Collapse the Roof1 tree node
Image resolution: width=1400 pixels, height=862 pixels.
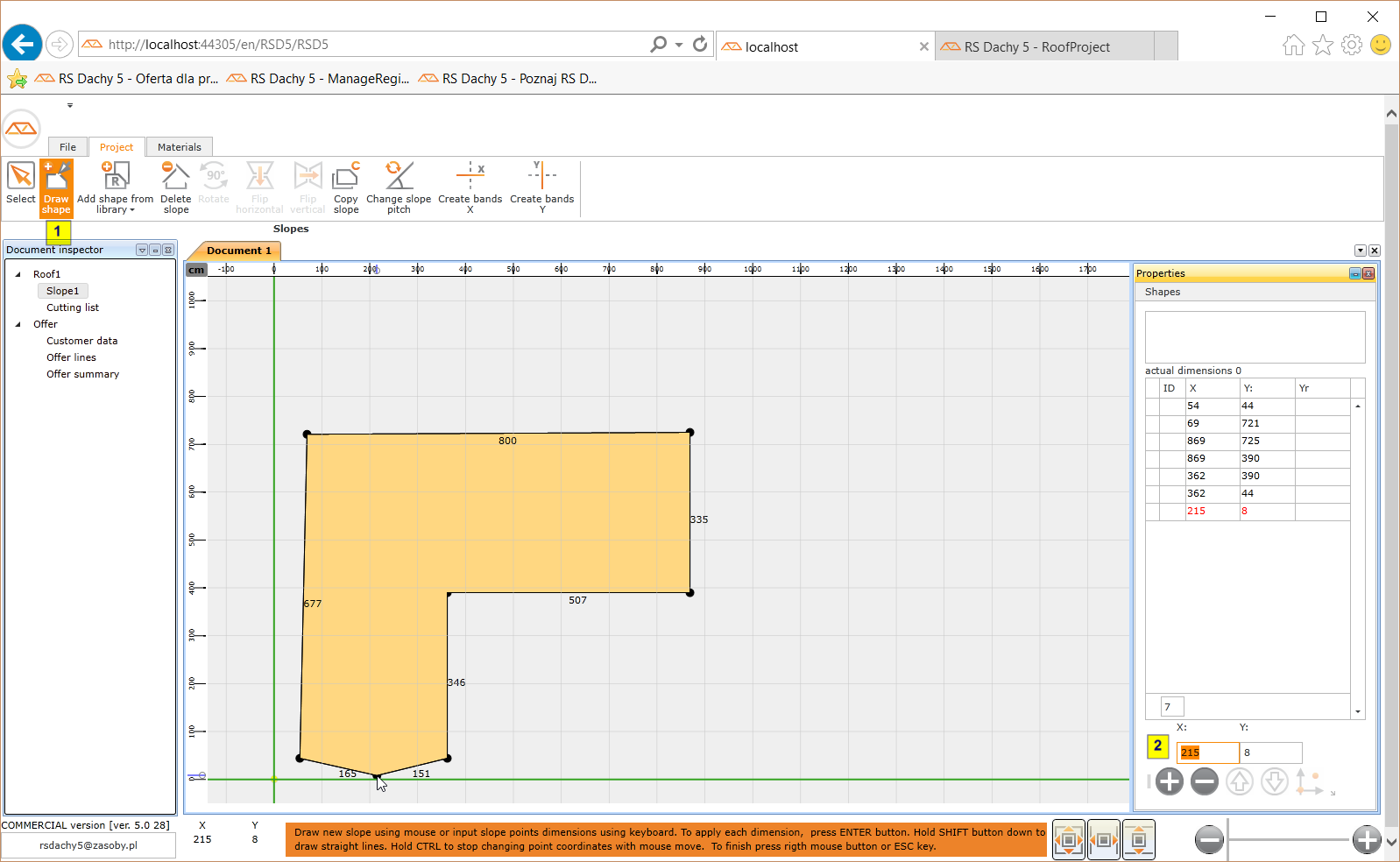pos(18,274)
